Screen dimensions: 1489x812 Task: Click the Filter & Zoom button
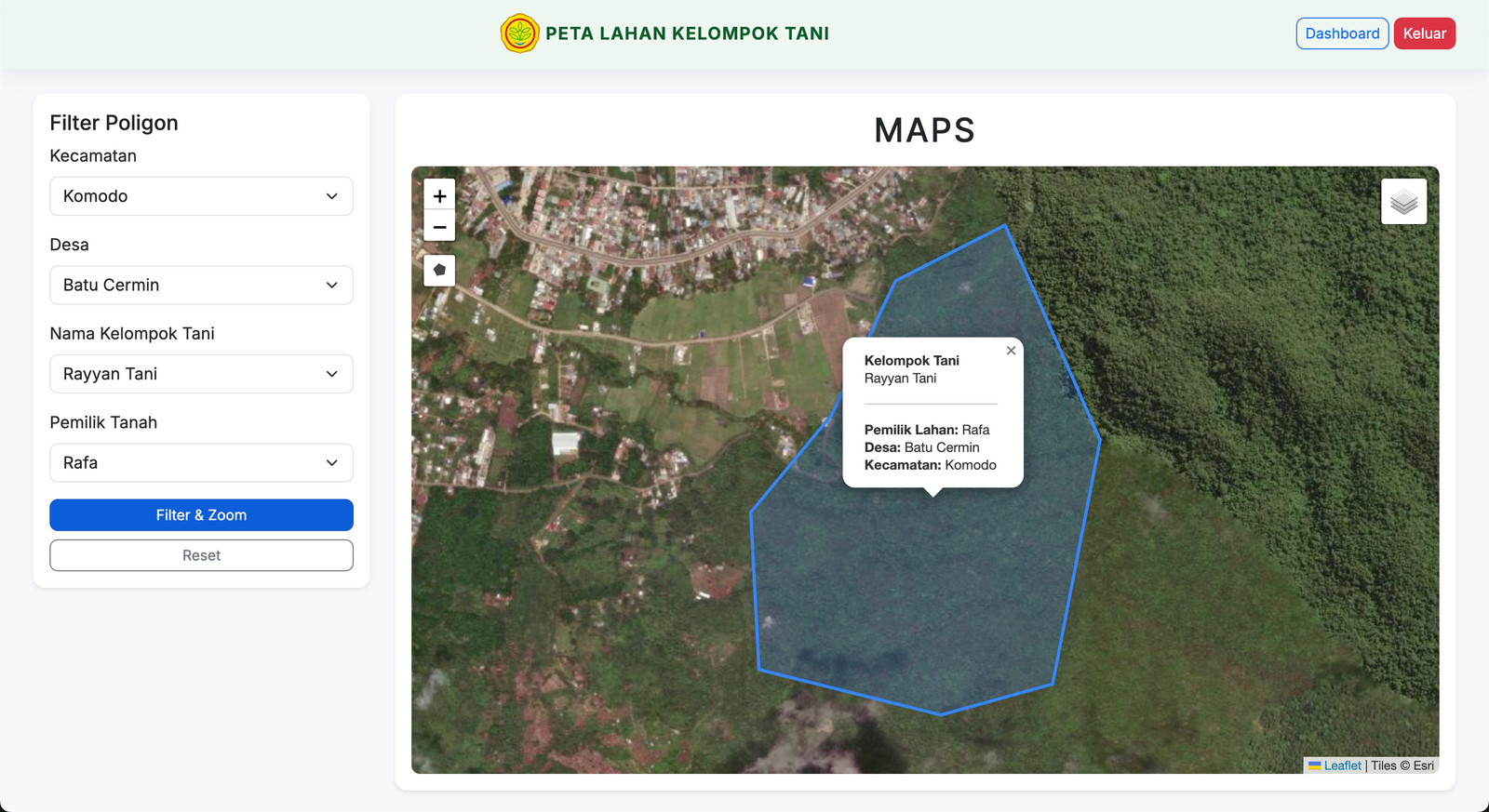tap(201, 515)
